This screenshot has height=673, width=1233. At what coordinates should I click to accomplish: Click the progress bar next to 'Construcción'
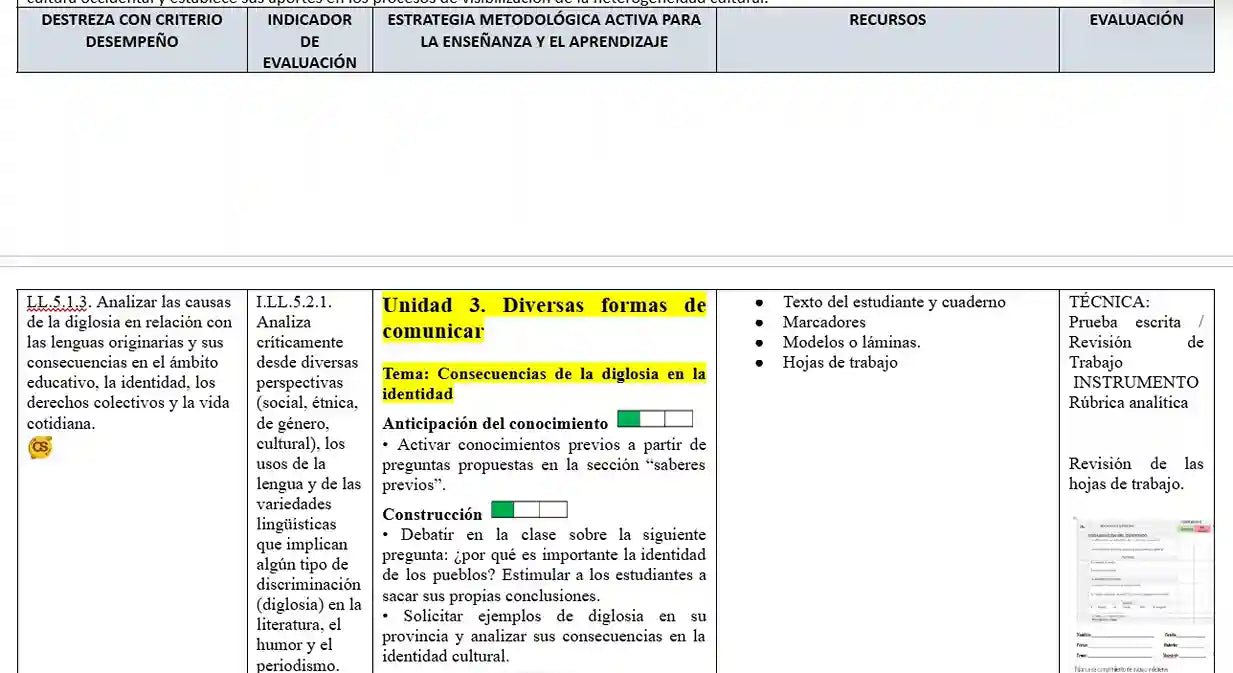(x=529, y=510)
